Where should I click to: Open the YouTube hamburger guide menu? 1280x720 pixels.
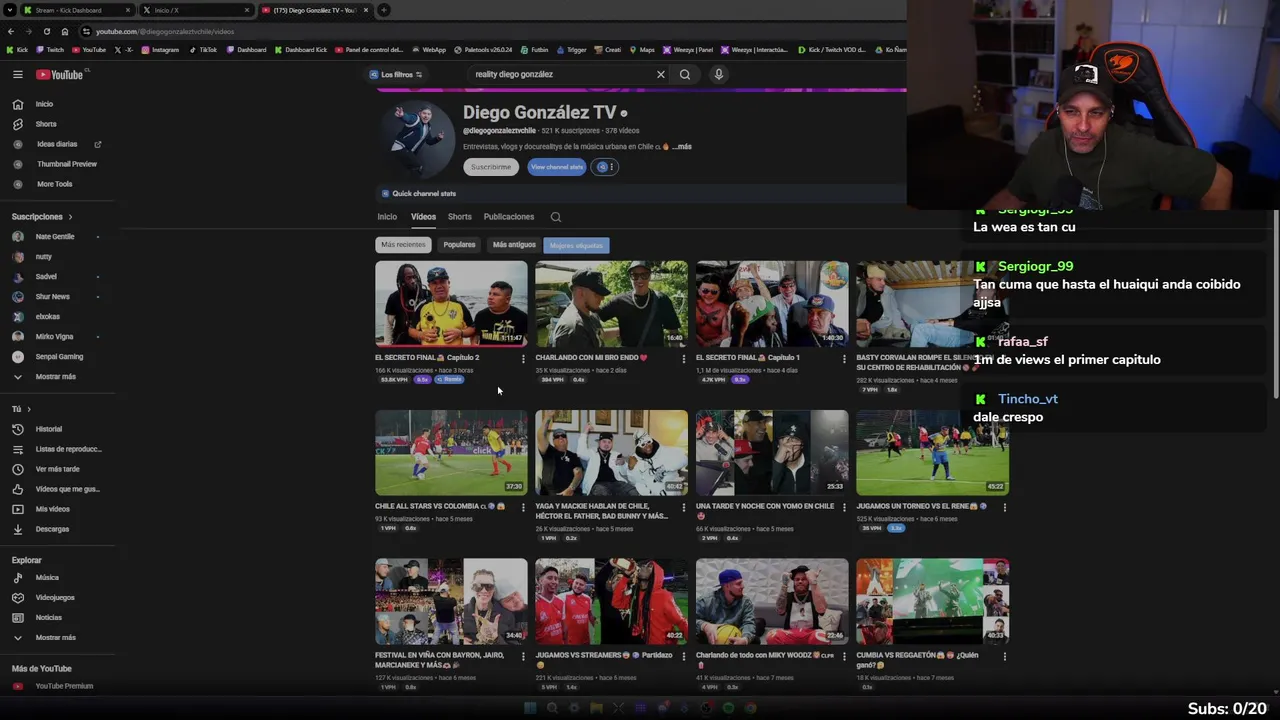pos(17,74)
